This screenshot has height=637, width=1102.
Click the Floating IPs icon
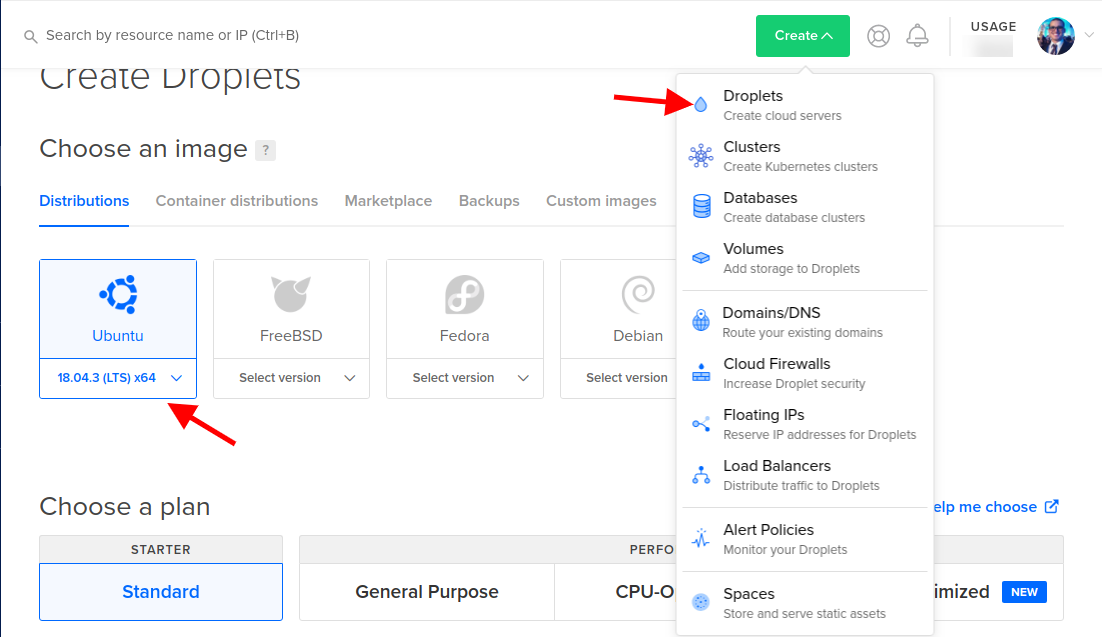[x=701, y=424]
